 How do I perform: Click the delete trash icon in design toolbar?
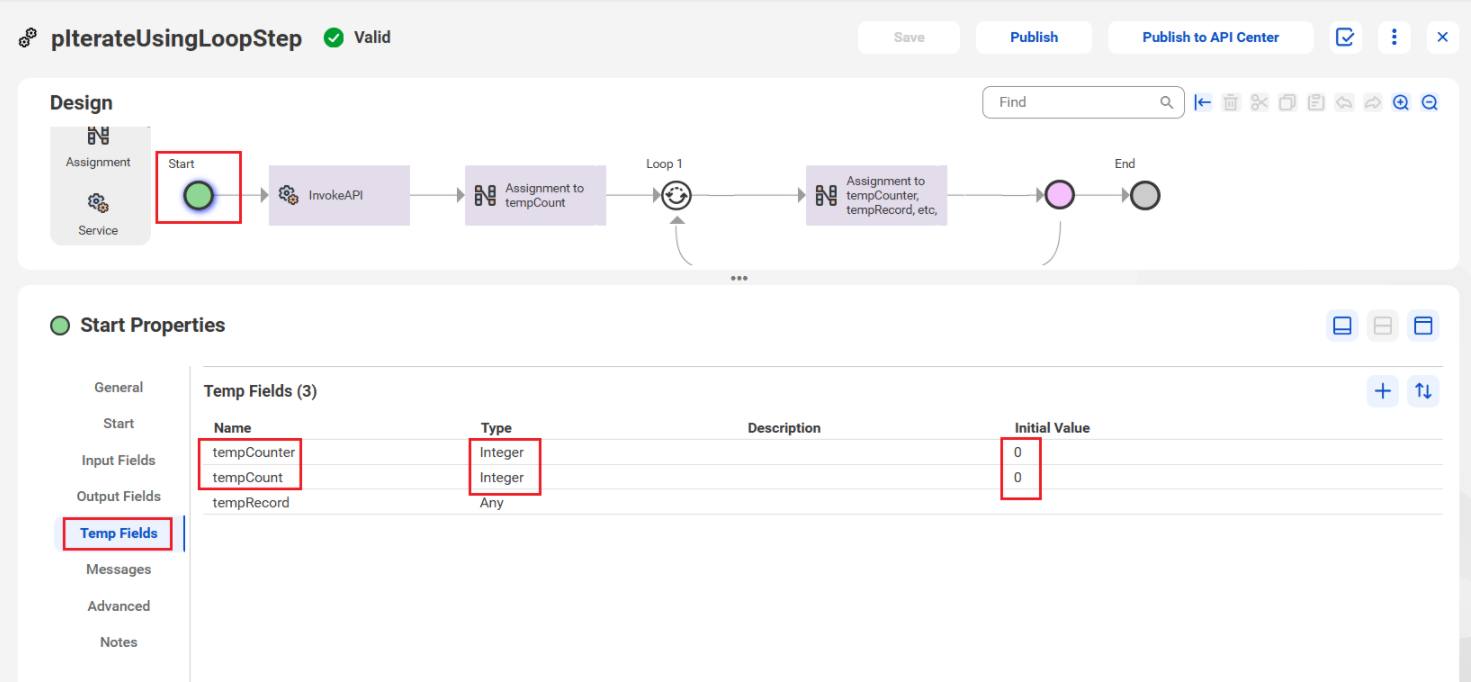(1231, 102)
